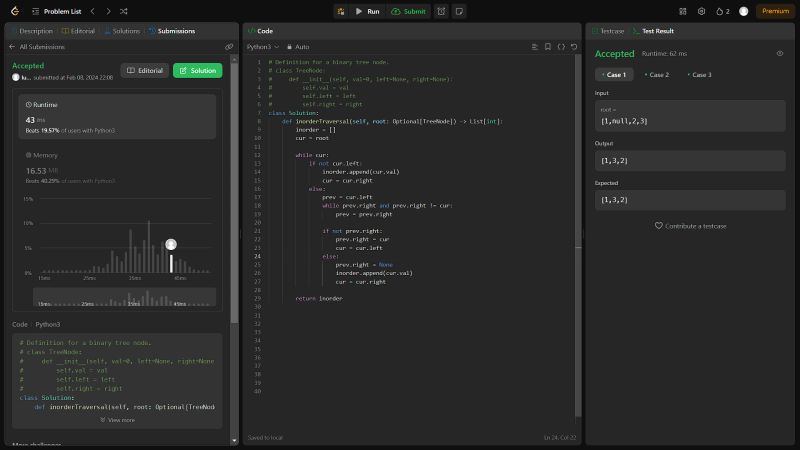Image resolution: width=800 pixels, height=450 pixels.
Task: Expand code with View more
Action: click(118, 420)
